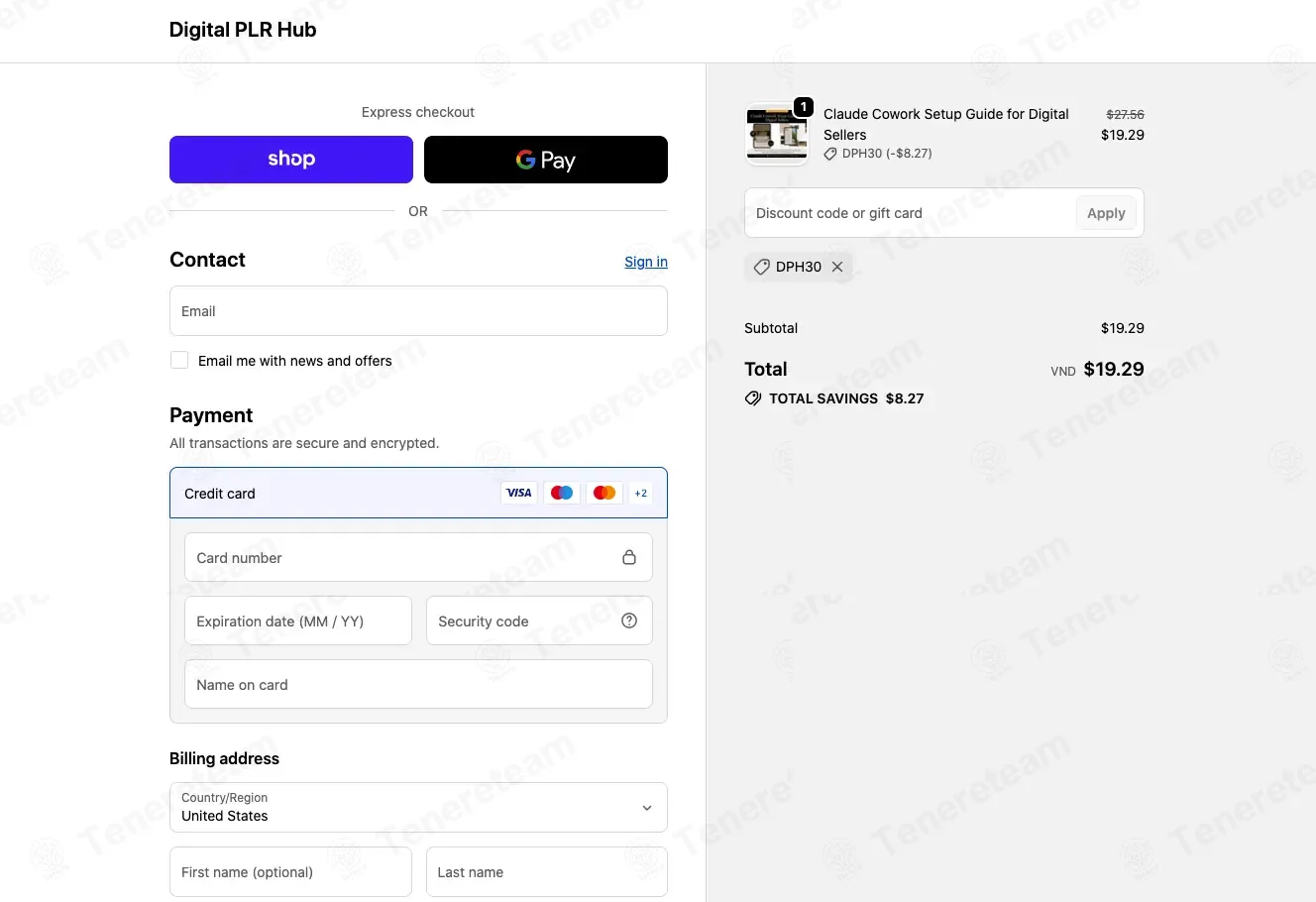This screenshot has height=902, width=1316.
Task: Click the quantity badge on product thumbnail
Action: click(x=804, y=107)
